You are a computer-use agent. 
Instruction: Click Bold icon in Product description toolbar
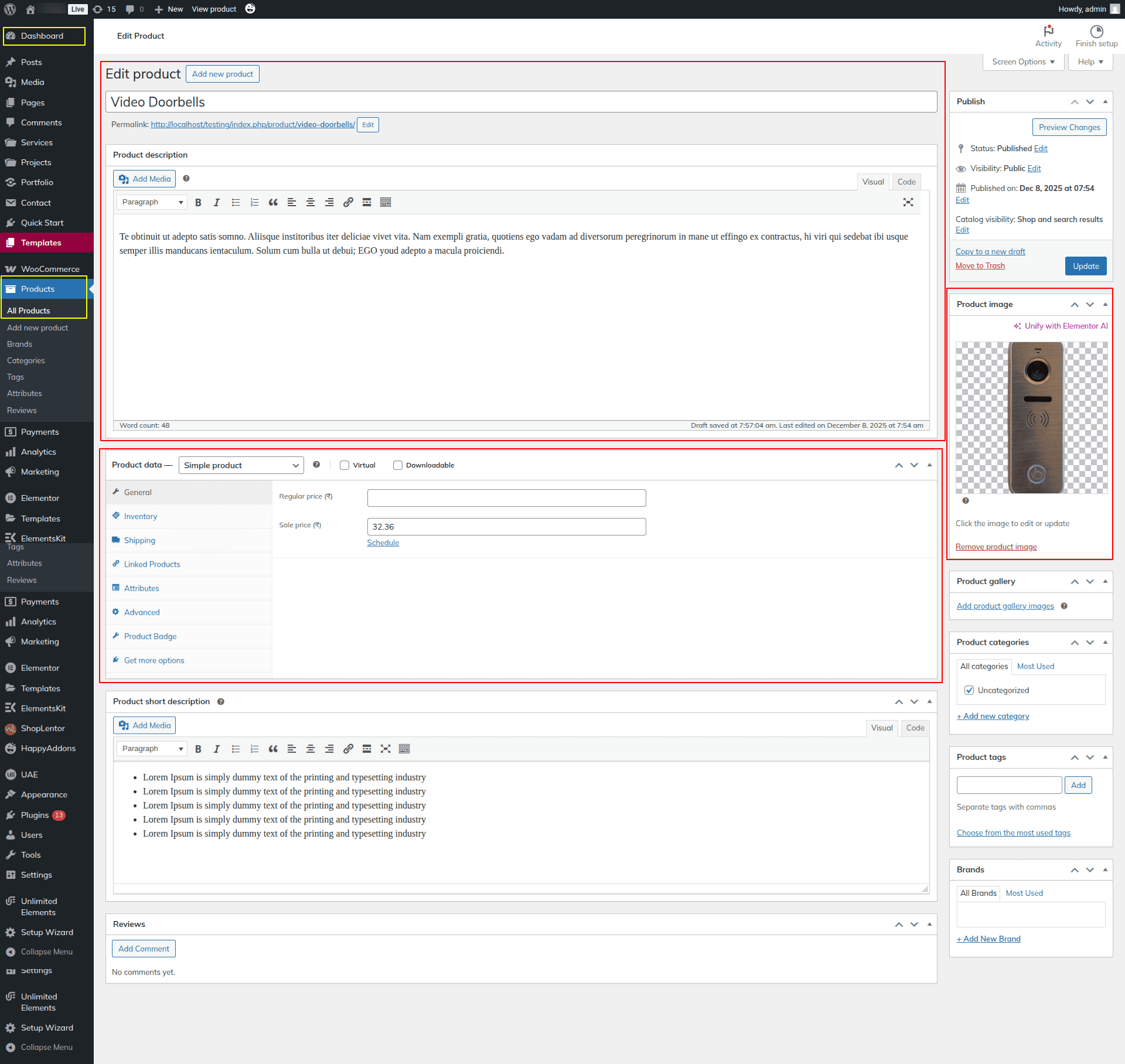198,202
